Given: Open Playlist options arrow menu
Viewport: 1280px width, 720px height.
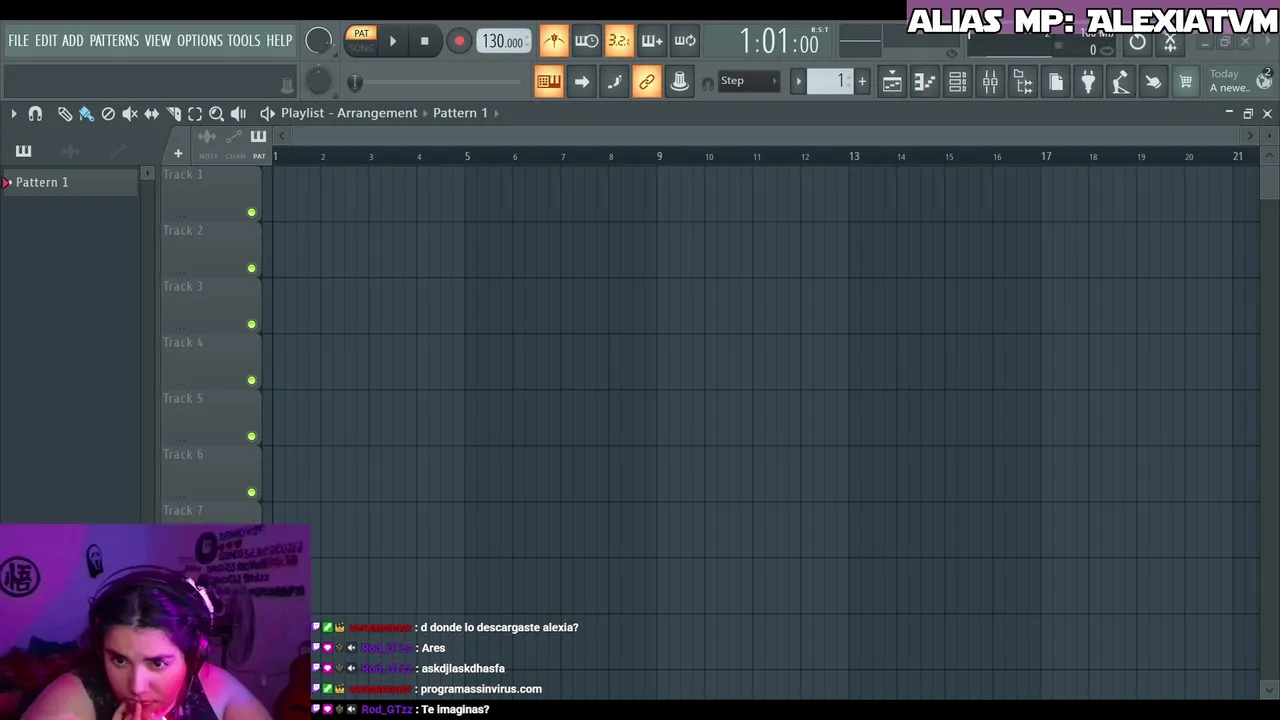Looking at the screenshot, I should tap(14, 114).
